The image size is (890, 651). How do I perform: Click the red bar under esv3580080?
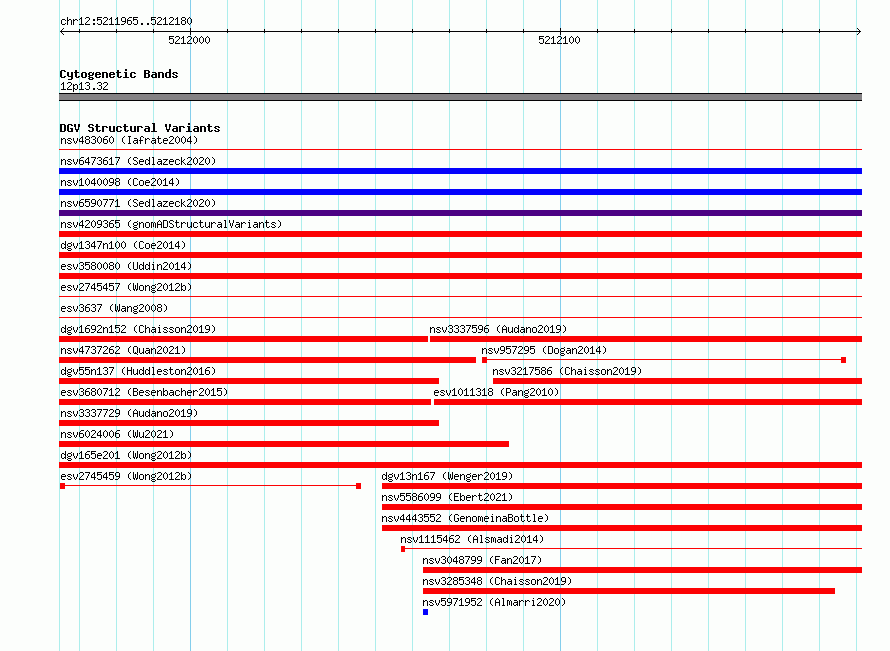(x=460, y=276)
